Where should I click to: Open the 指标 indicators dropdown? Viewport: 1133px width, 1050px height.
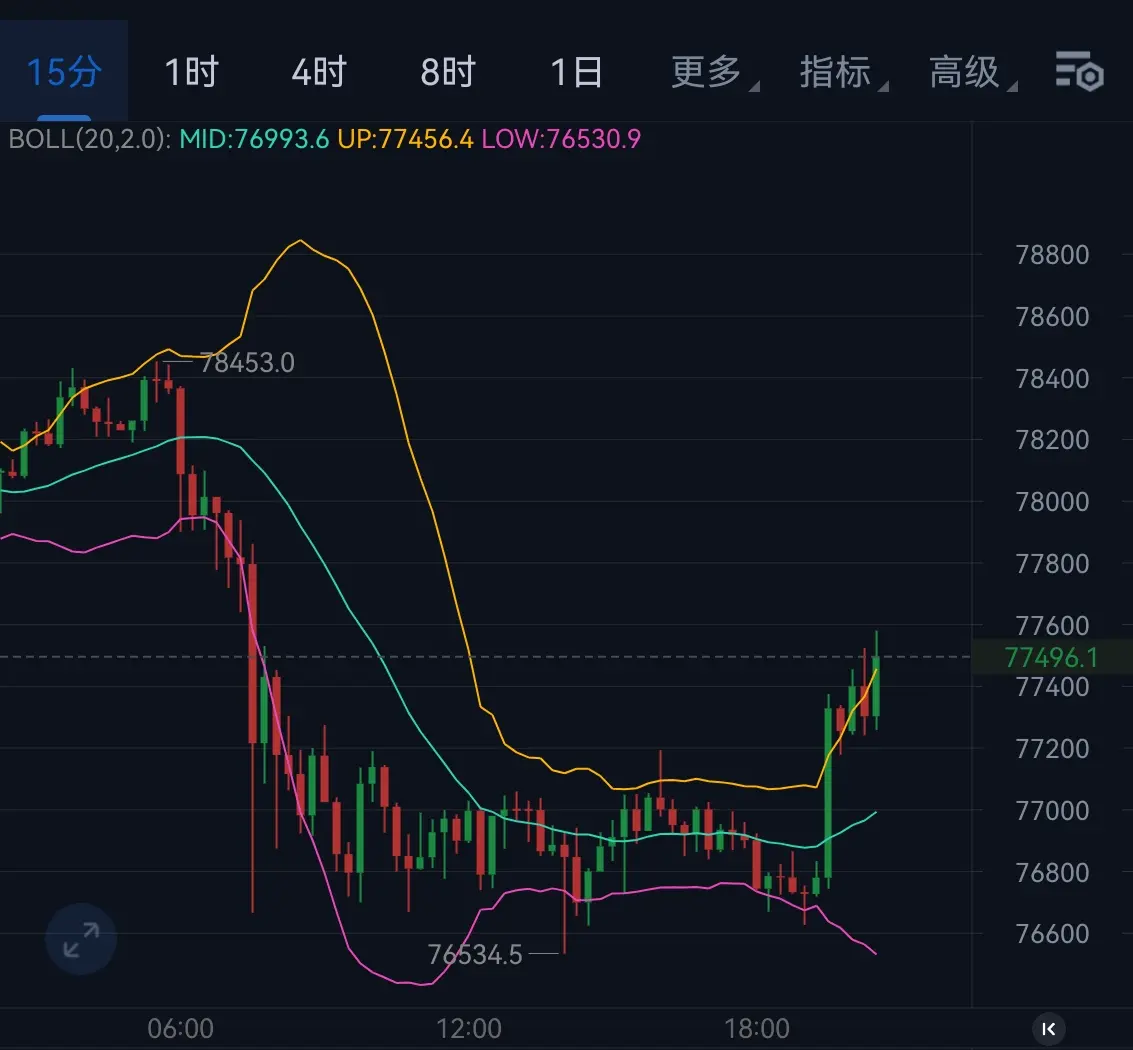click(x=843, y=72)
